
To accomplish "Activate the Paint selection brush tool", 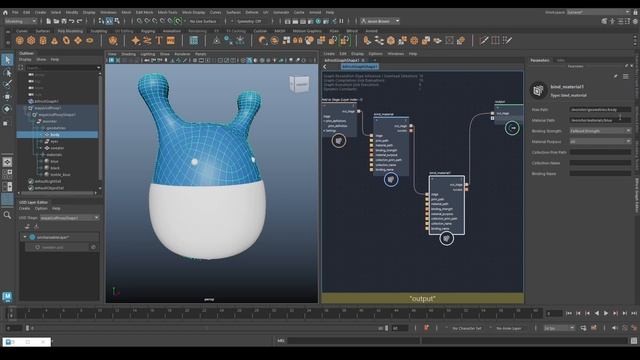I will [7, 84].
